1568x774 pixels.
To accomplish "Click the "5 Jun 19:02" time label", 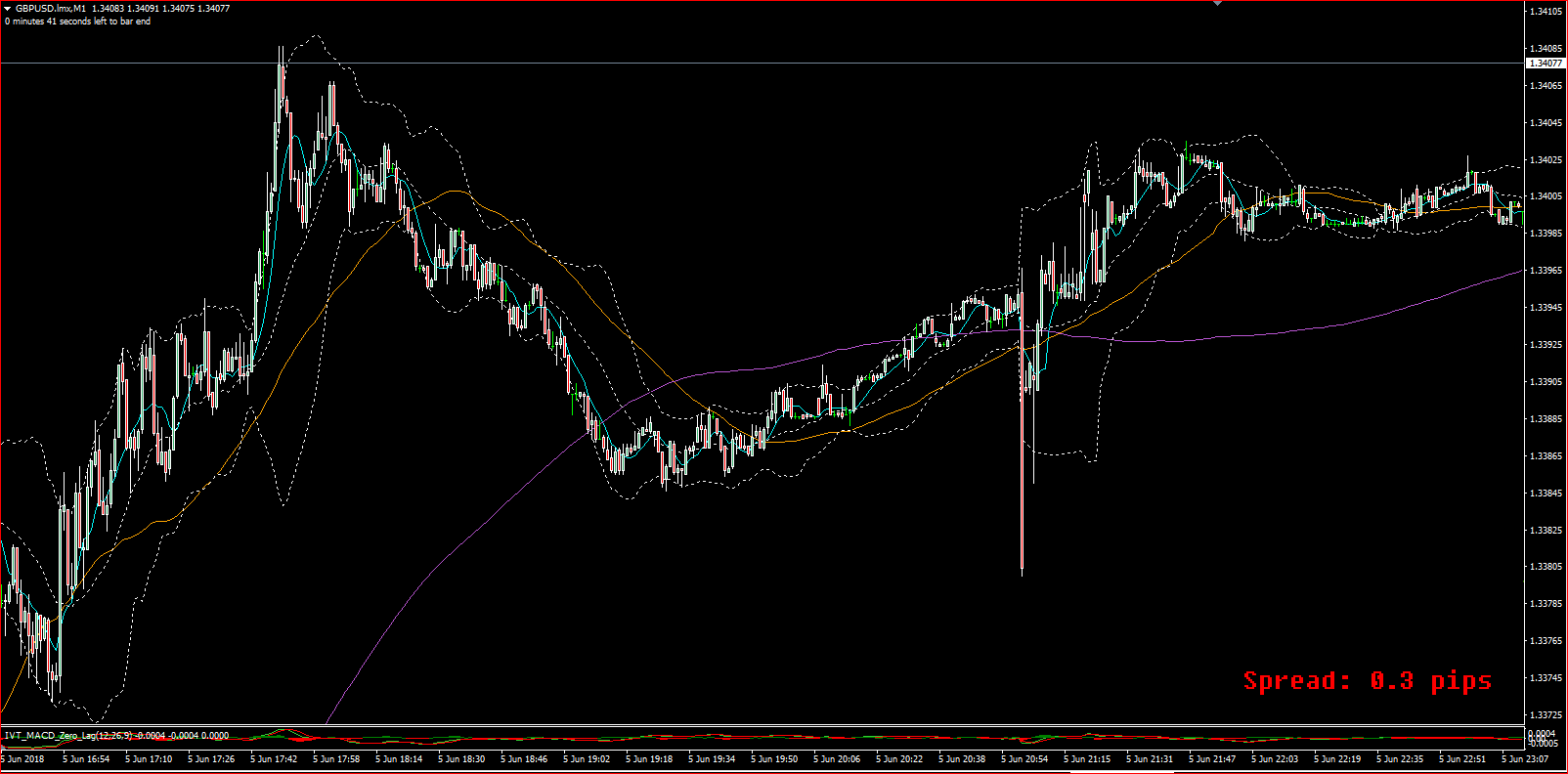I will [587, 759].
